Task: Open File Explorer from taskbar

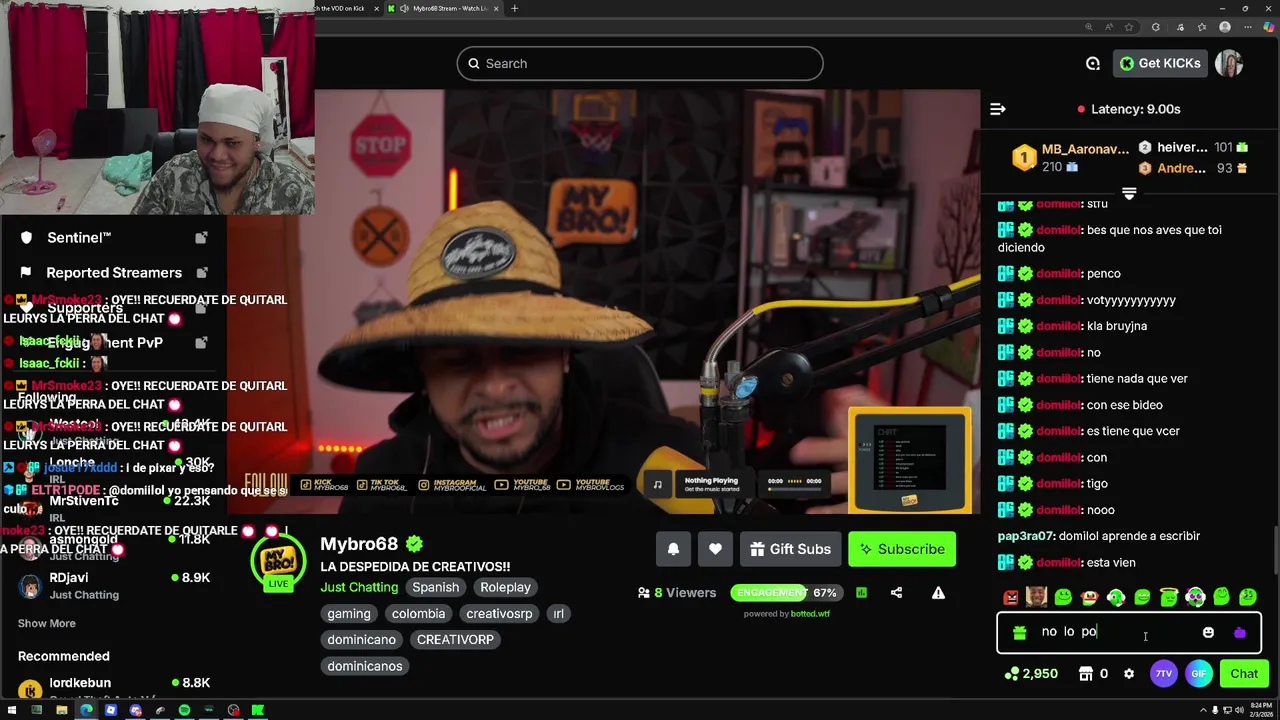Action: pyautogui.click(x=61, y=710)
